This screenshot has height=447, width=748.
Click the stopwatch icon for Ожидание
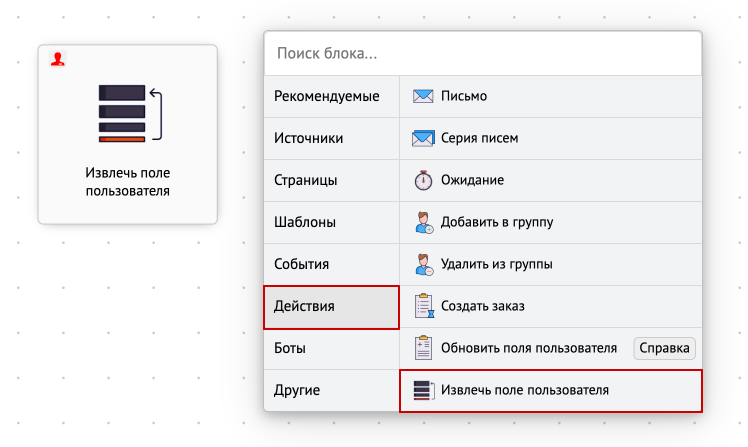[423, 180]
